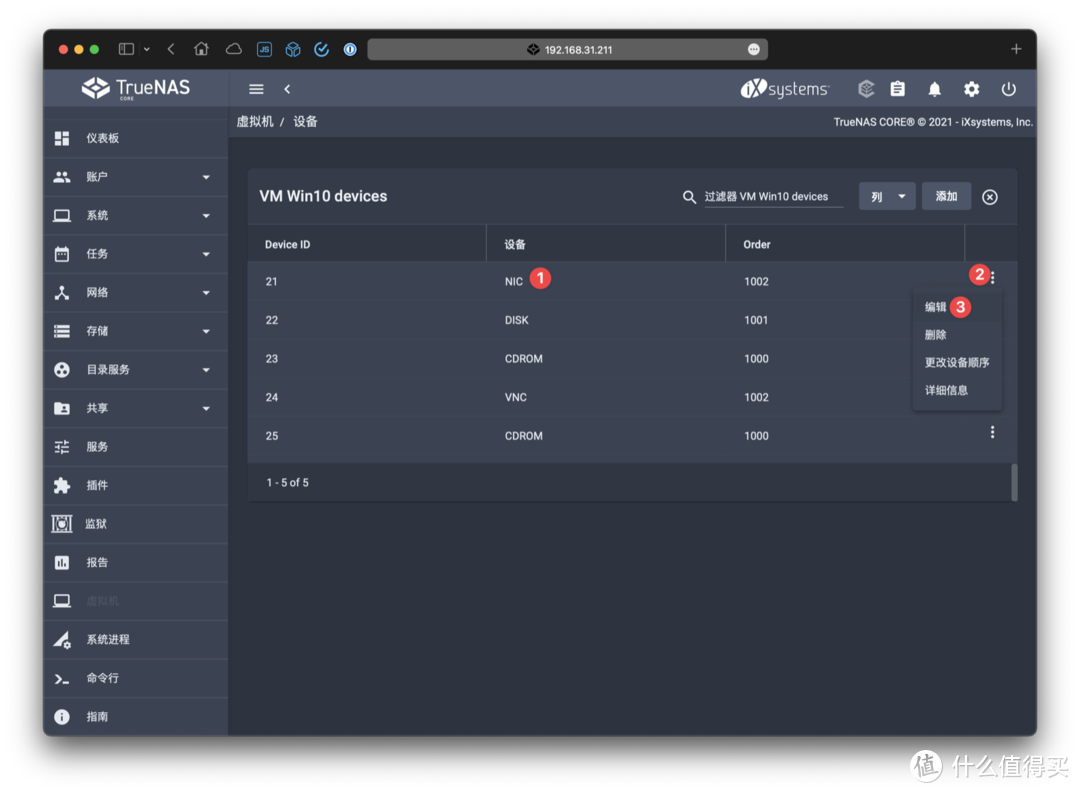Clear the filter with circled X
Viewport: 1080px width, 793px height.
pyautogui.click(x=990, y=197)
